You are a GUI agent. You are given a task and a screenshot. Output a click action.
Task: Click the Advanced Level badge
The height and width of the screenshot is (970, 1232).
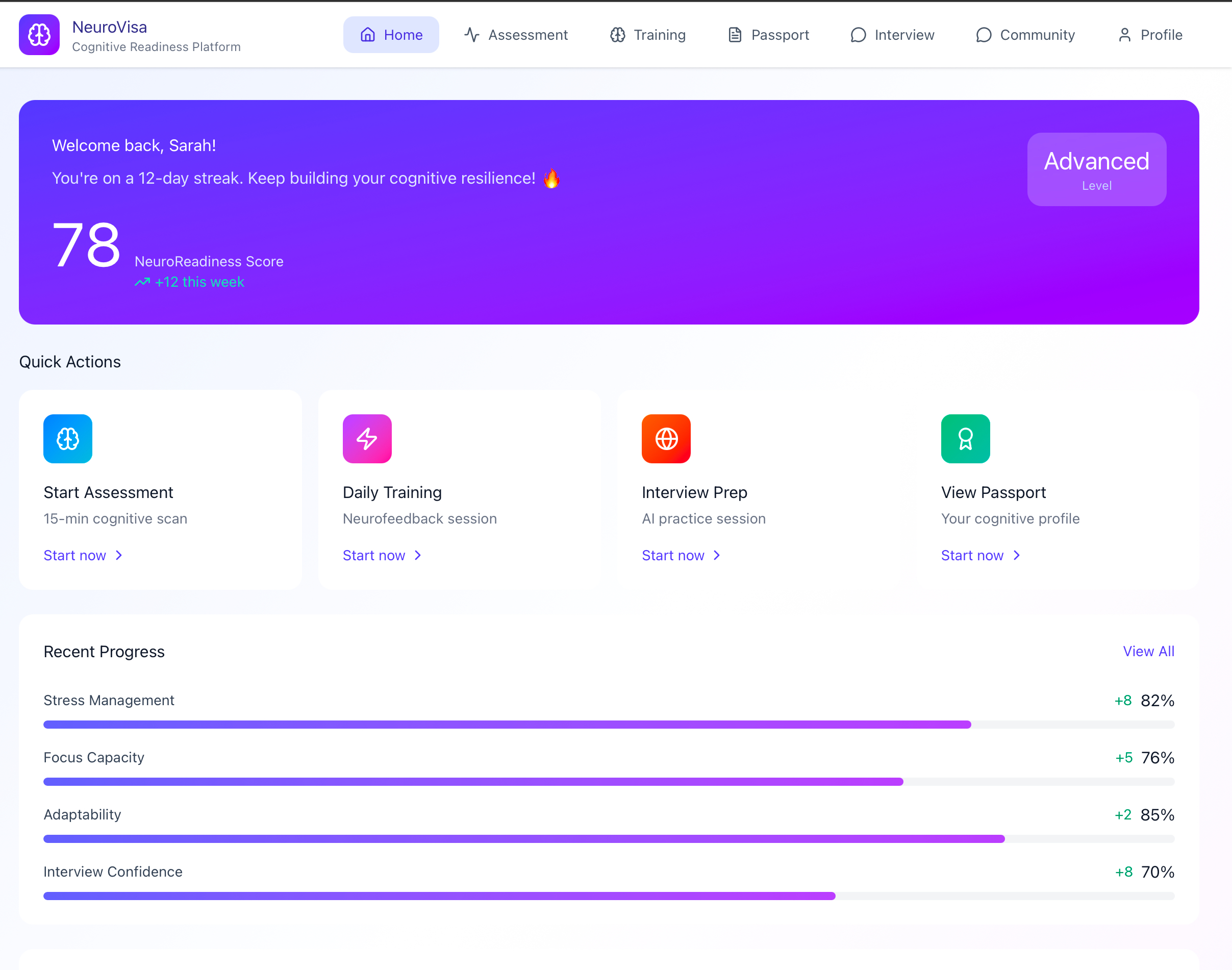coord(1096,169)
